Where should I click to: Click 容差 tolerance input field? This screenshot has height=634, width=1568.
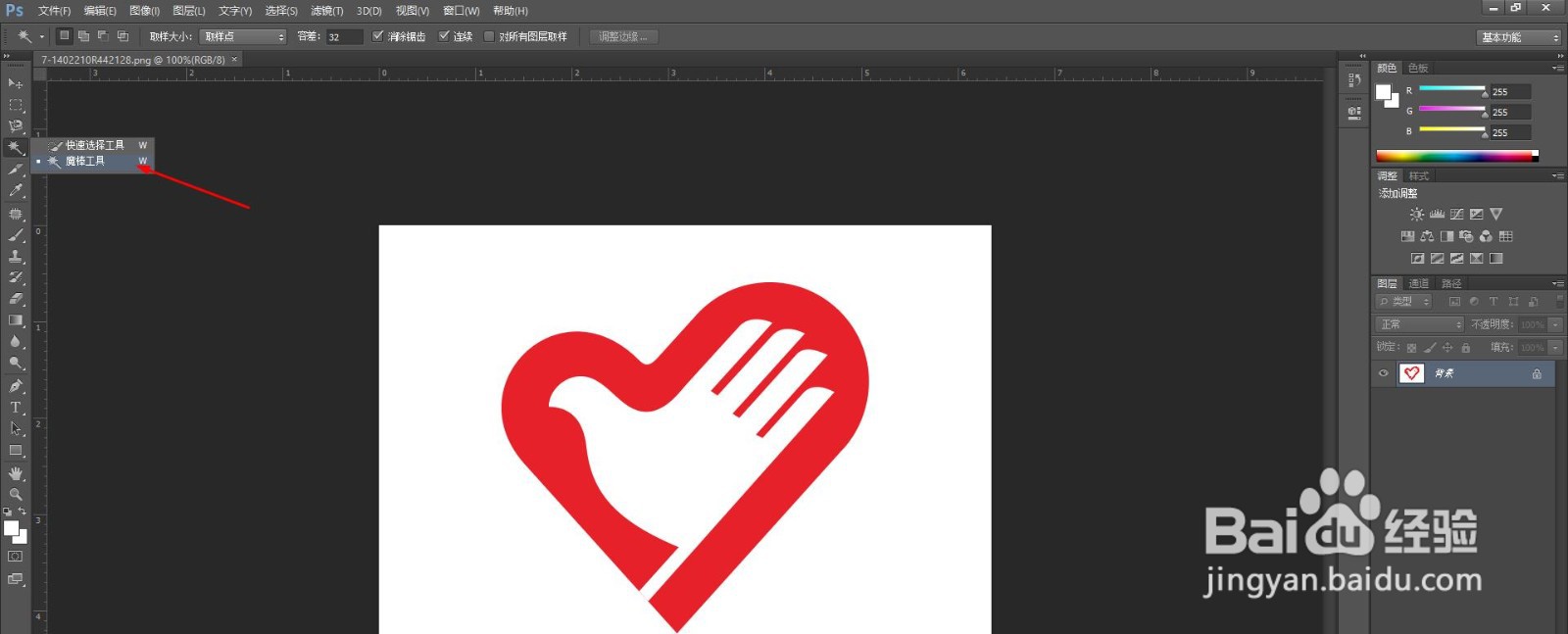point(344,36)
